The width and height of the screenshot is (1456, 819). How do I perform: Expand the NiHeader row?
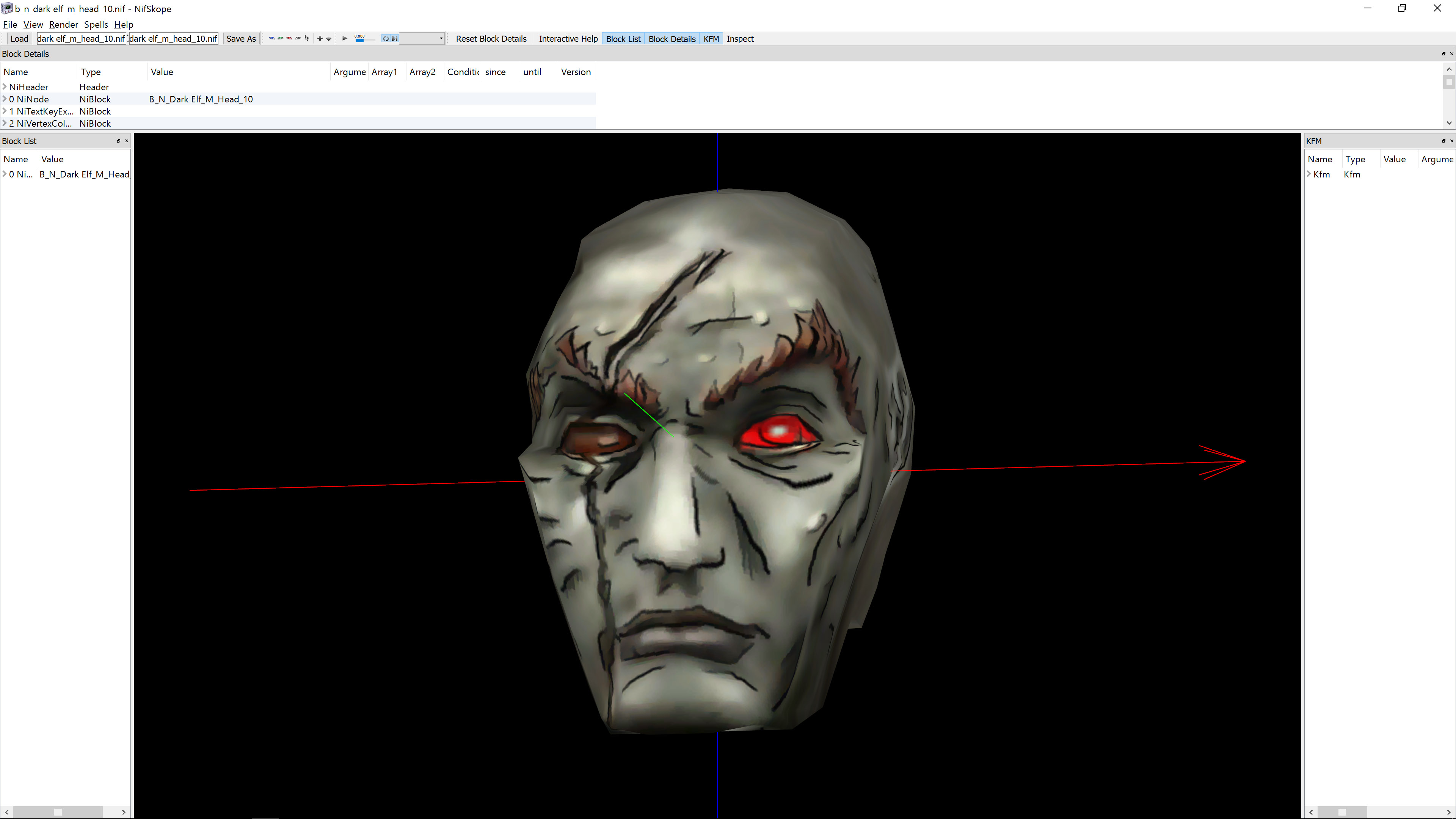(x=5, y=86)
